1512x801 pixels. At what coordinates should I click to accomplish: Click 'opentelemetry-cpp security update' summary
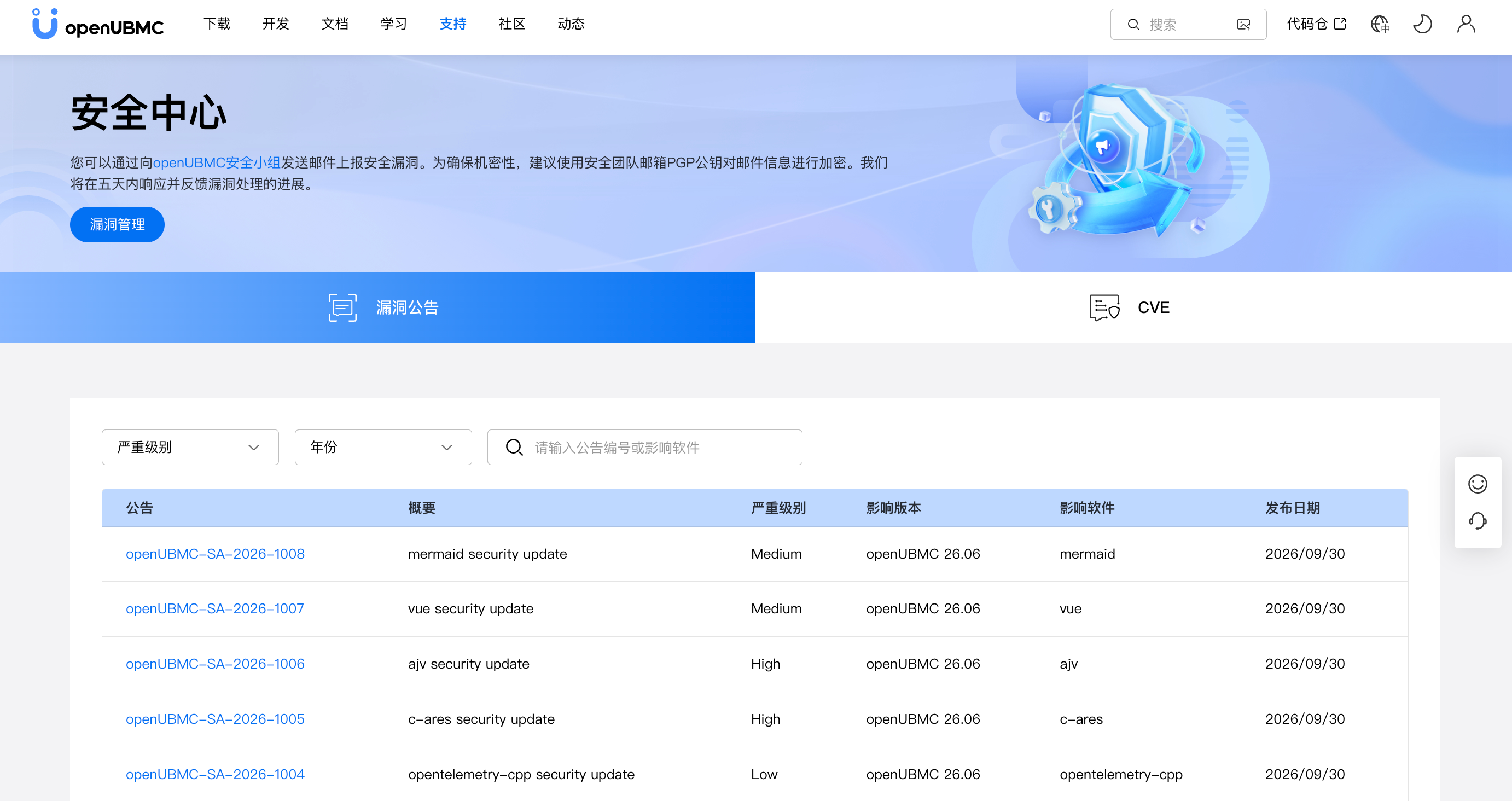[521, 774]
